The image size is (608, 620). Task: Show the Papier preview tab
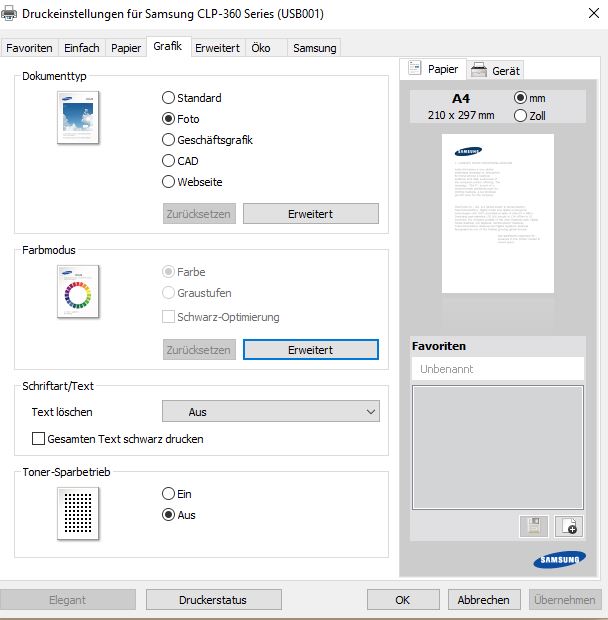[433, 69]
